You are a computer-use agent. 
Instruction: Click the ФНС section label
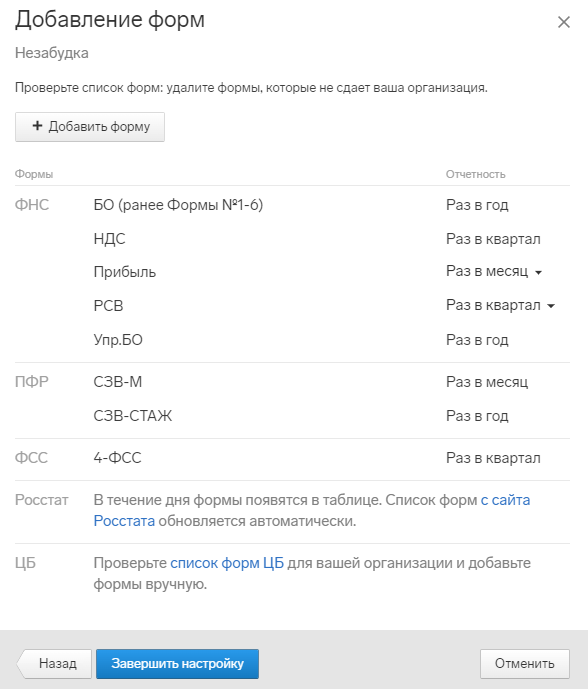point(32,205)
